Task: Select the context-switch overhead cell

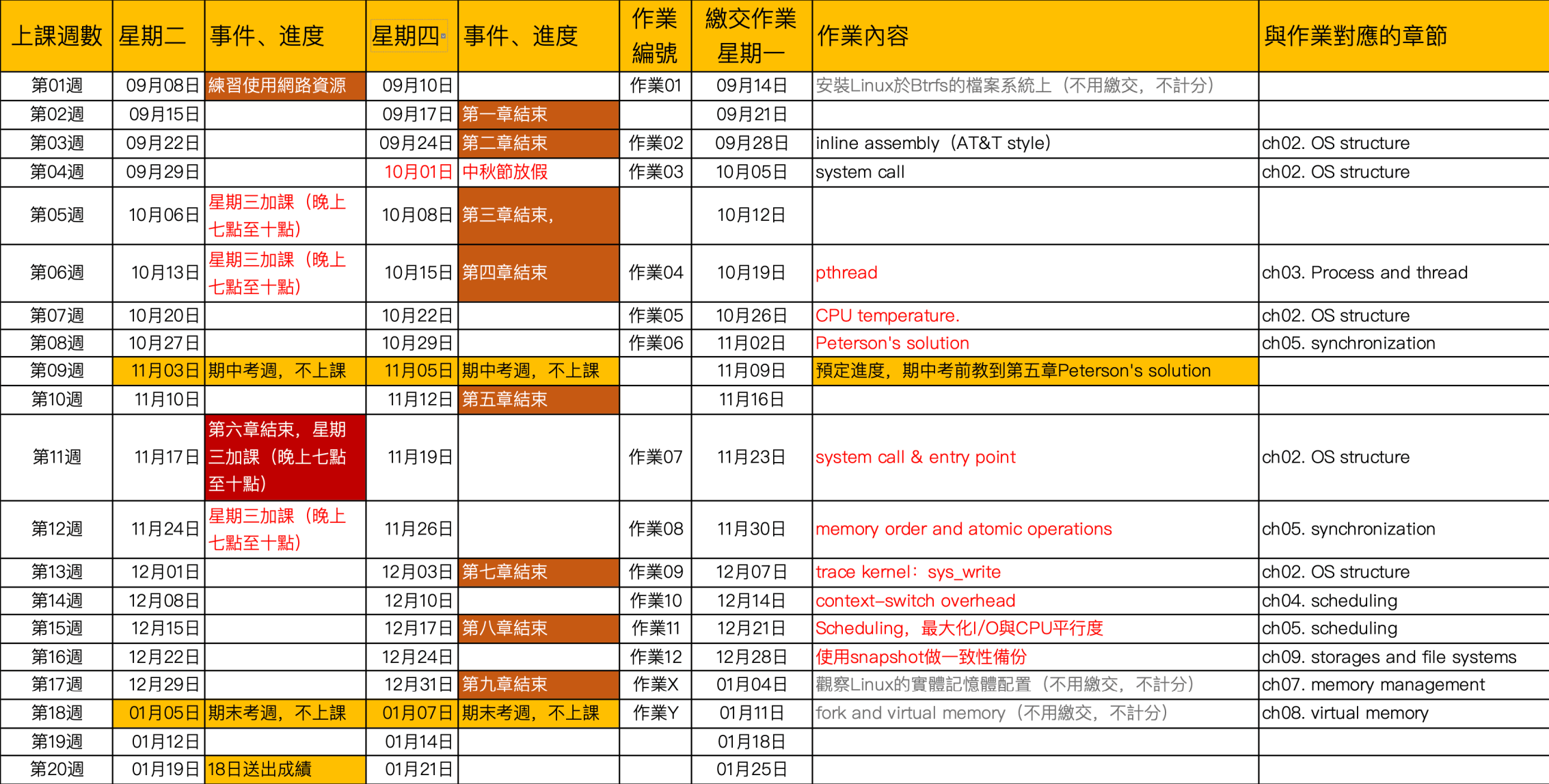Action: 915,601
